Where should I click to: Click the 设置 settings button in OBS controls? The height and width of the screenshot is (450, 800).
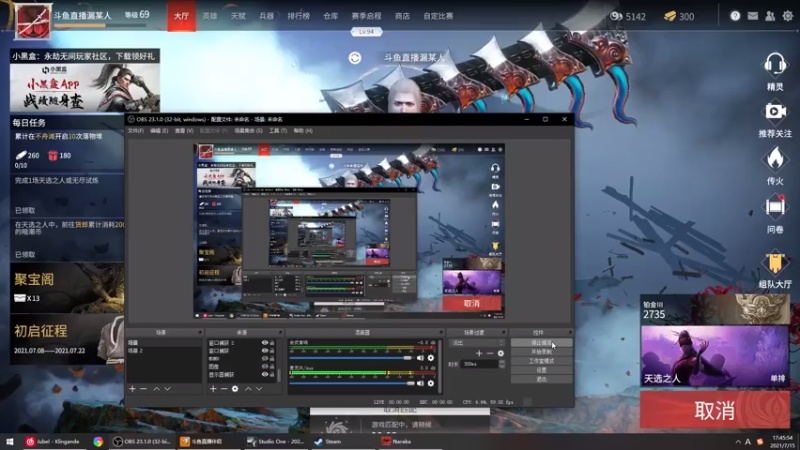pyautogui.click(x=541, y=370)
